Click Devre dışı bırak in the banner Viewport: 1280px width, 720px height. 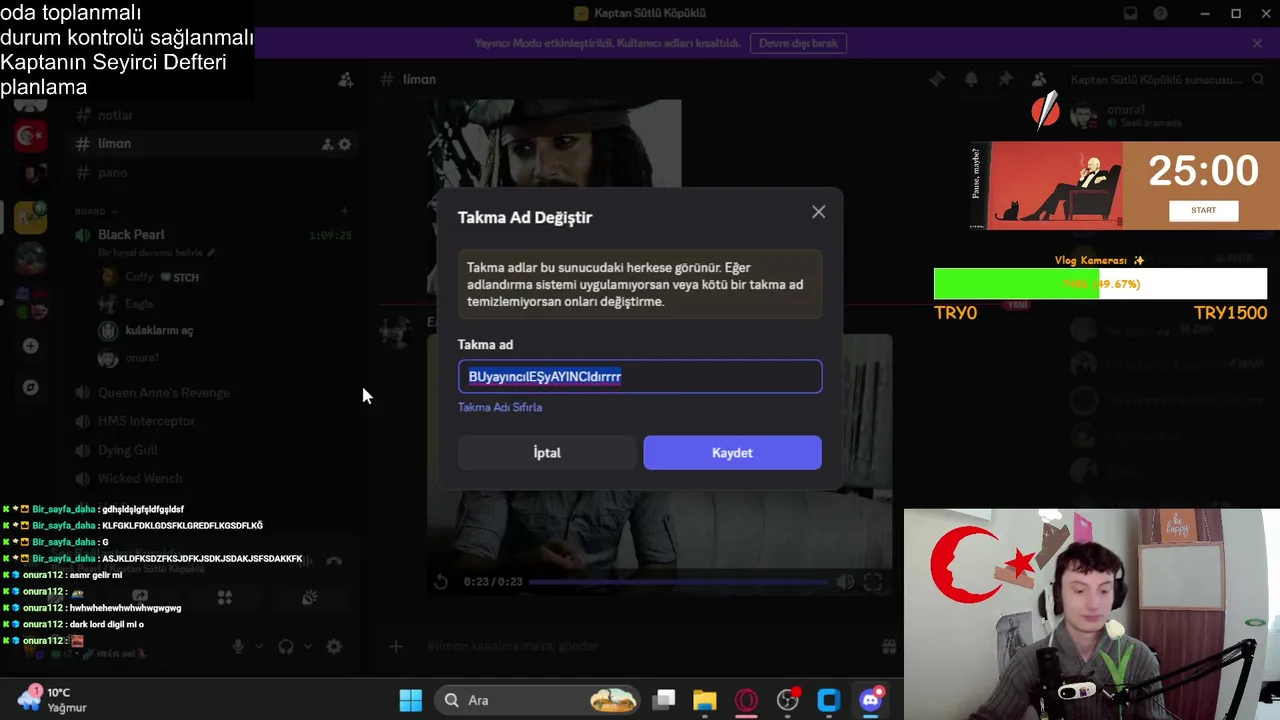[x=798, y=43]
